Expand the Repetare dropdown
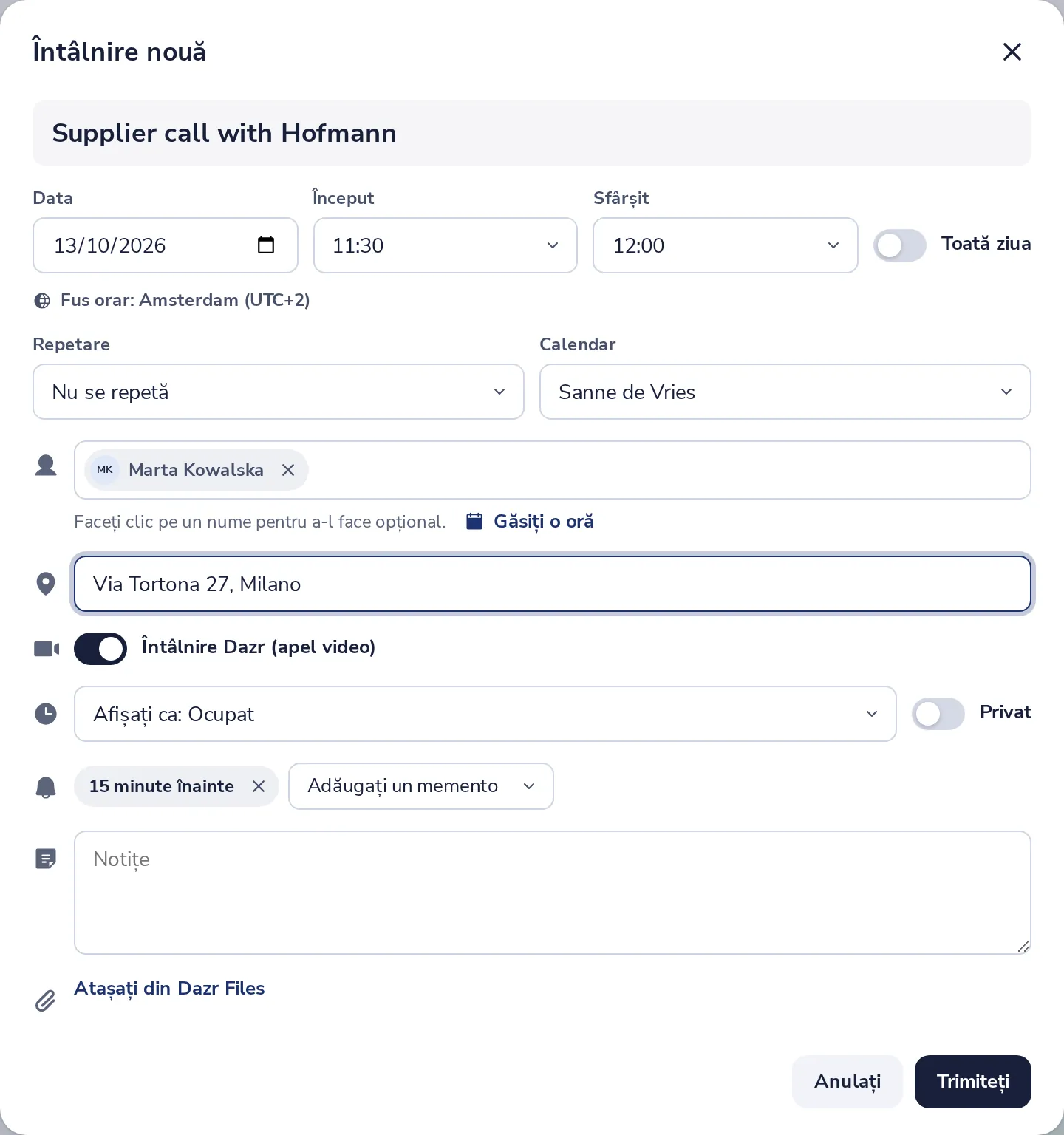The height and width of the screenshot is (1135, 1064). point(279,392)
